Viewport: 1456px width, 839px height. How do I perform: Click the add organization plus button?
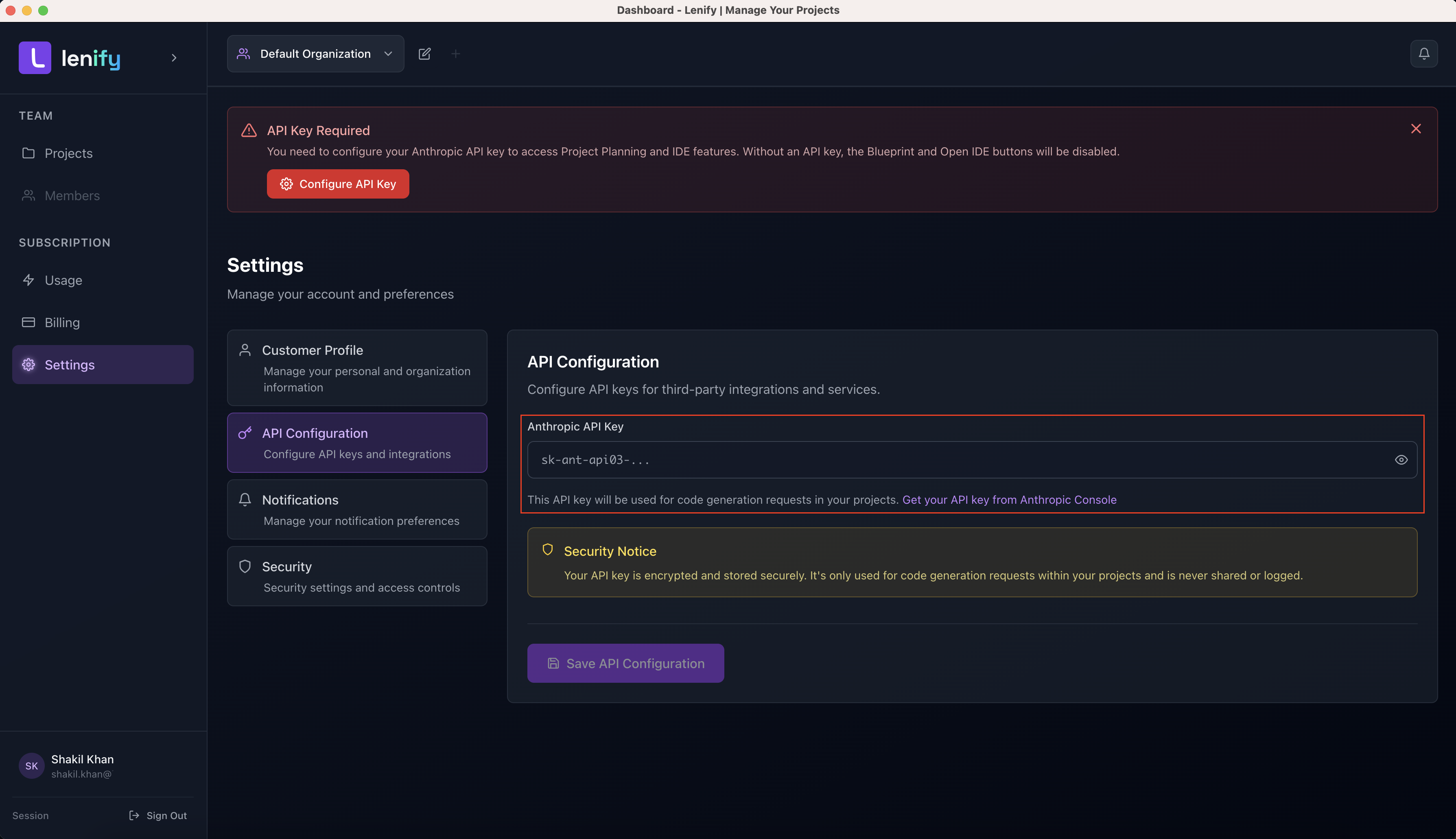[x=456, y=53]
